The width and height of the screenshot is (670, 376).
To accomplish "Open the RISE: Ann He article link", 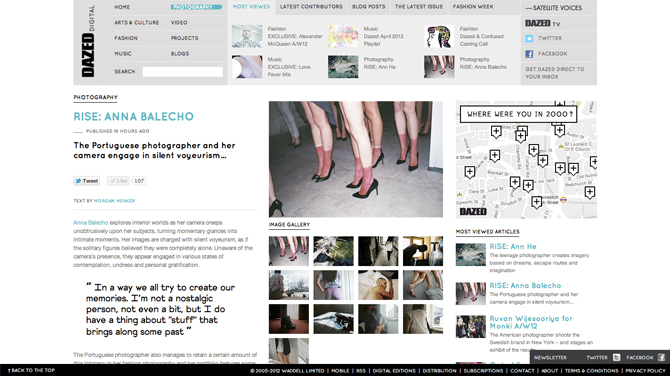I will coord(513,247).
